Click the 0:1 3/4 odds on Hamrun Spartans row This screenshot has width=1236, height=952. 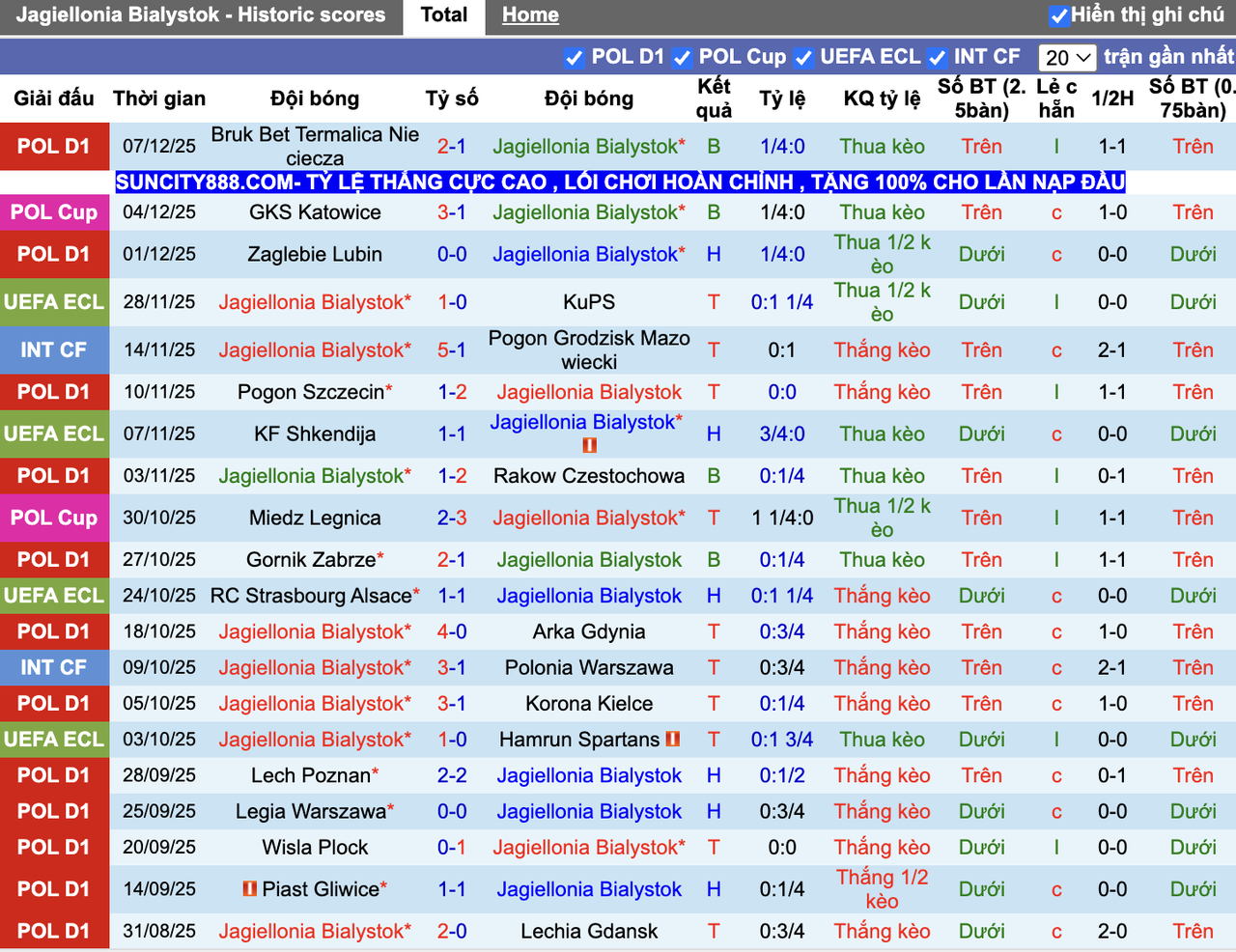pos(782,740)
